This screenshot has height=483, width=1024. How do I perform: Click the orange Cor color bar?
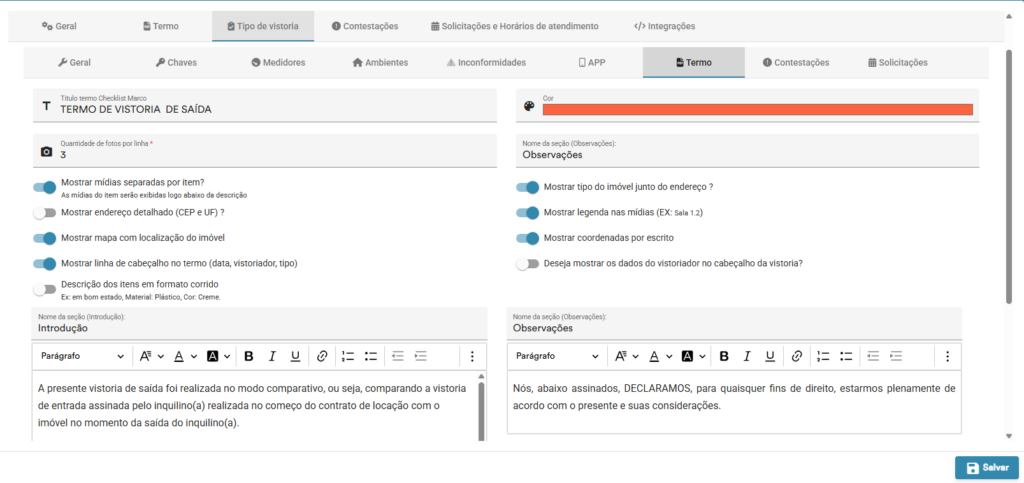pos(756,109)
